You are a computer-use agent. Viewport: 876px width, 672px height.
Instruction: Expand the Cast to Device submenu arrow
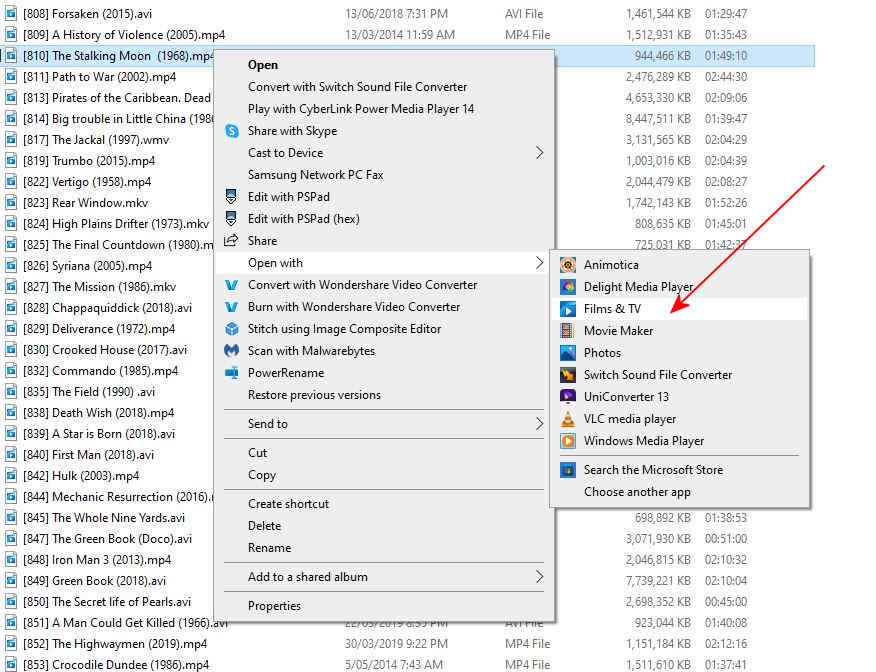(x=539, y=152)
